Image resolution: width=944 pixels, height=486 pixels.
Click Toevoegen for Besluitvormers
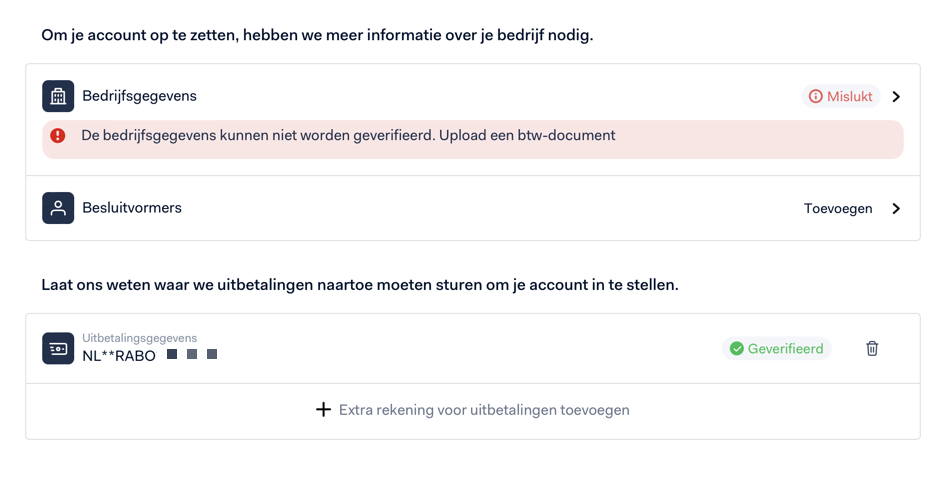click(x=838, y=208)
